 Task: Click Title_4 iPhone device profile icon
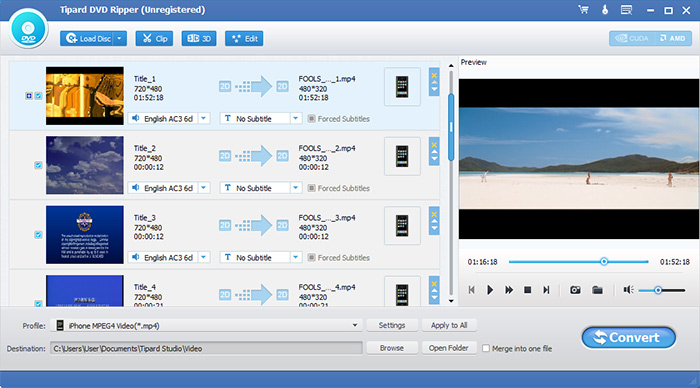[402, 292]
